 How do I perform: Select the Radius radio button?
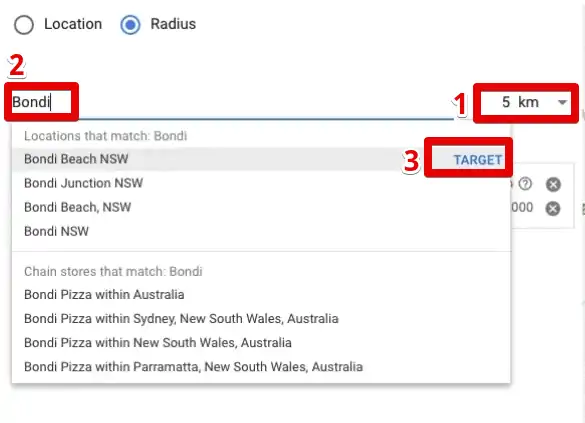[x=130, y=25]
